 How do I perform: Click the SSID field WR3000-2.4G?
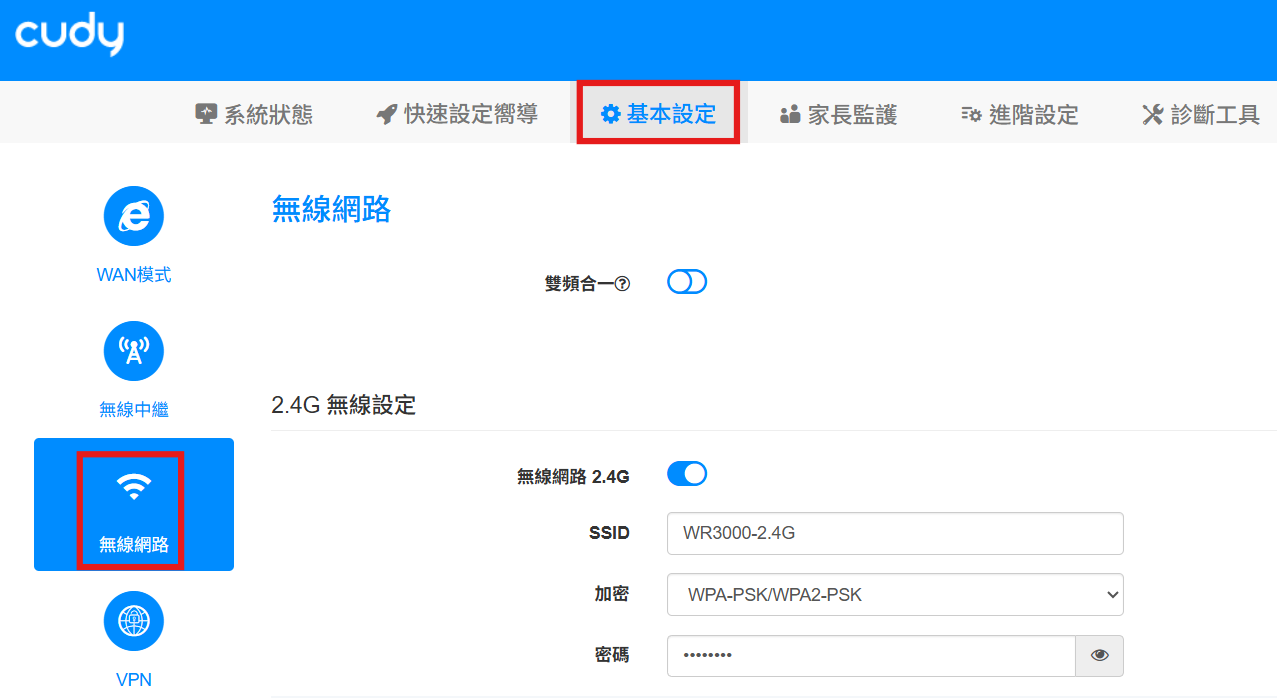895,533
